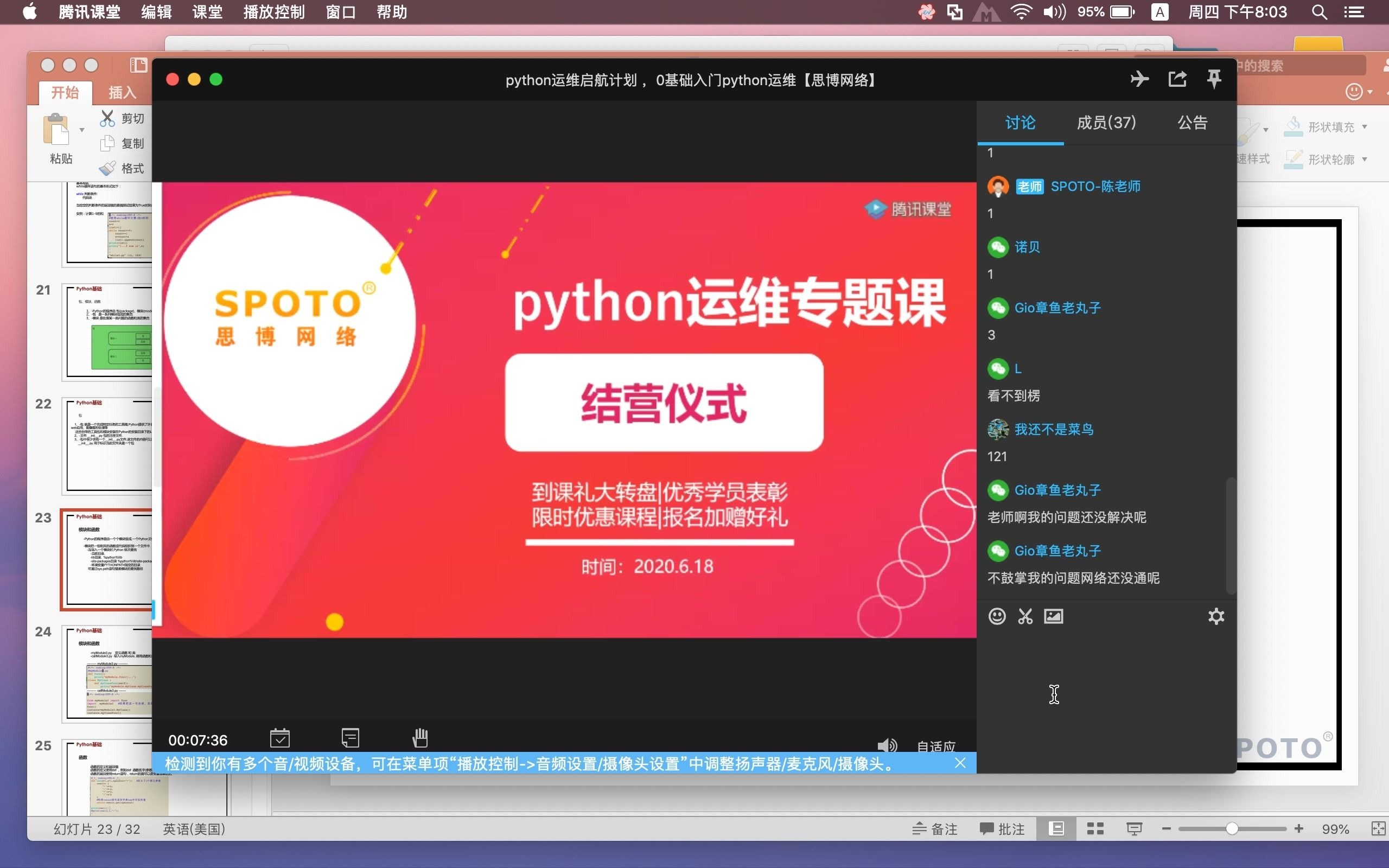
Task: Open 批注 comments in PowerPoint status bar
Action: [1002, 828]
